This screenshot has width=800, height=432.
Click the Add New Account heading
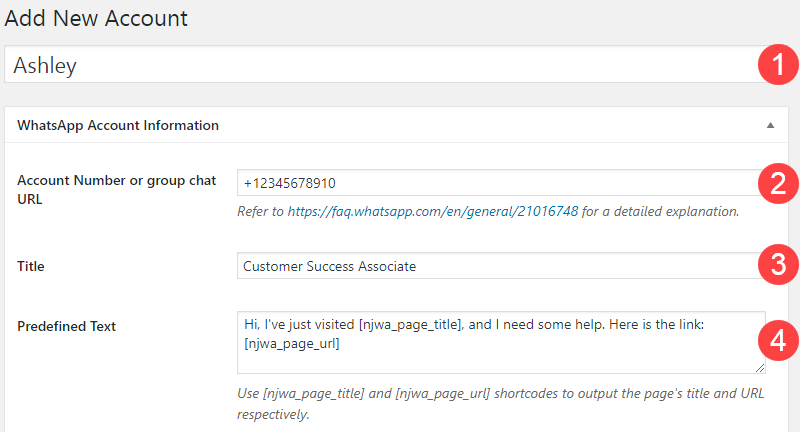pyautogui.click(x=96, y=18)
